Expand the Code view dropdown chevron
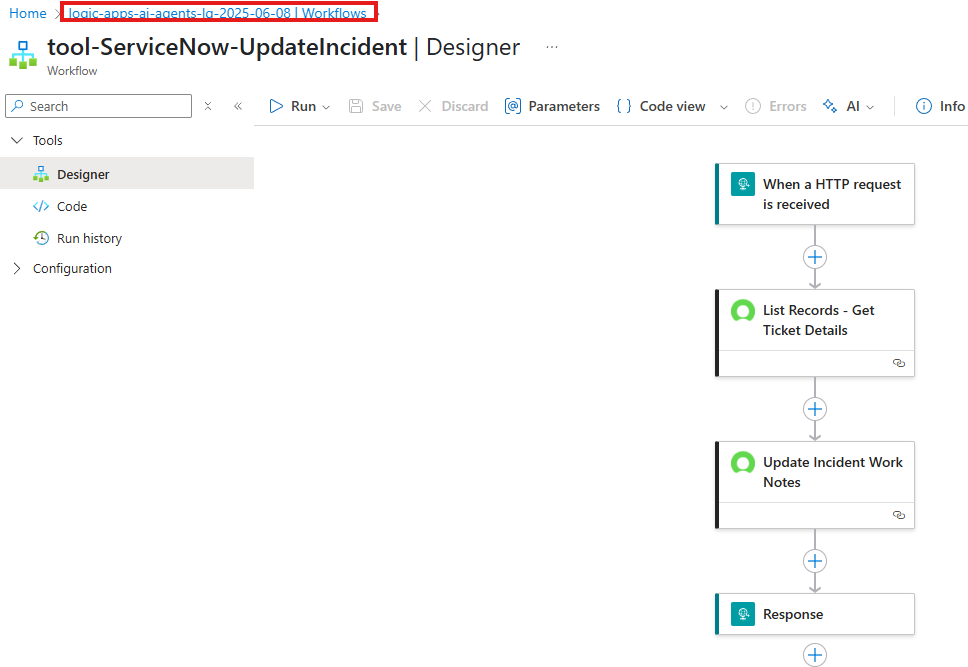 tap(724, 107)
